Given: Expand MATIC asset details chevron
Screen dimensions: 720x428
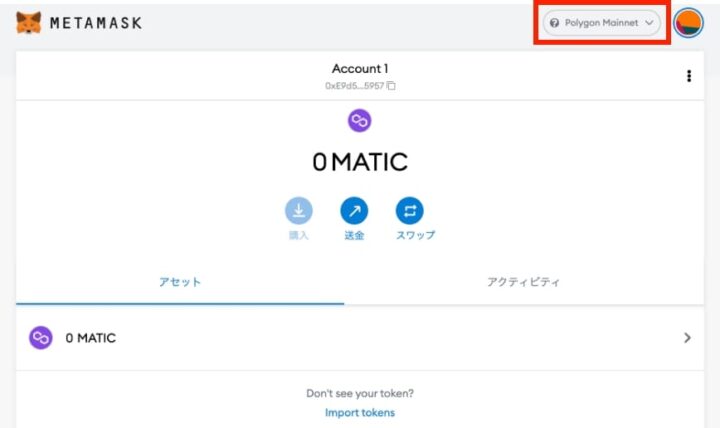Looking at the screenshot, I should tap(687, 338).
